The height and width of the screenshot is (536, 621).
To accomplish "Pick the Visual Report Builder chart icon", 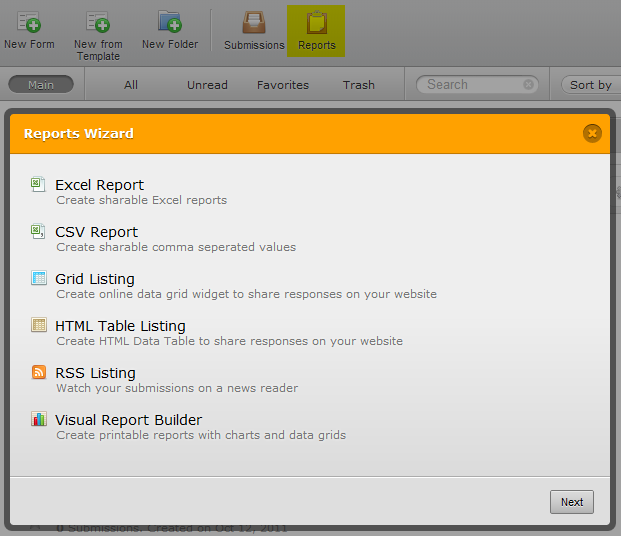I will [39, 420].
